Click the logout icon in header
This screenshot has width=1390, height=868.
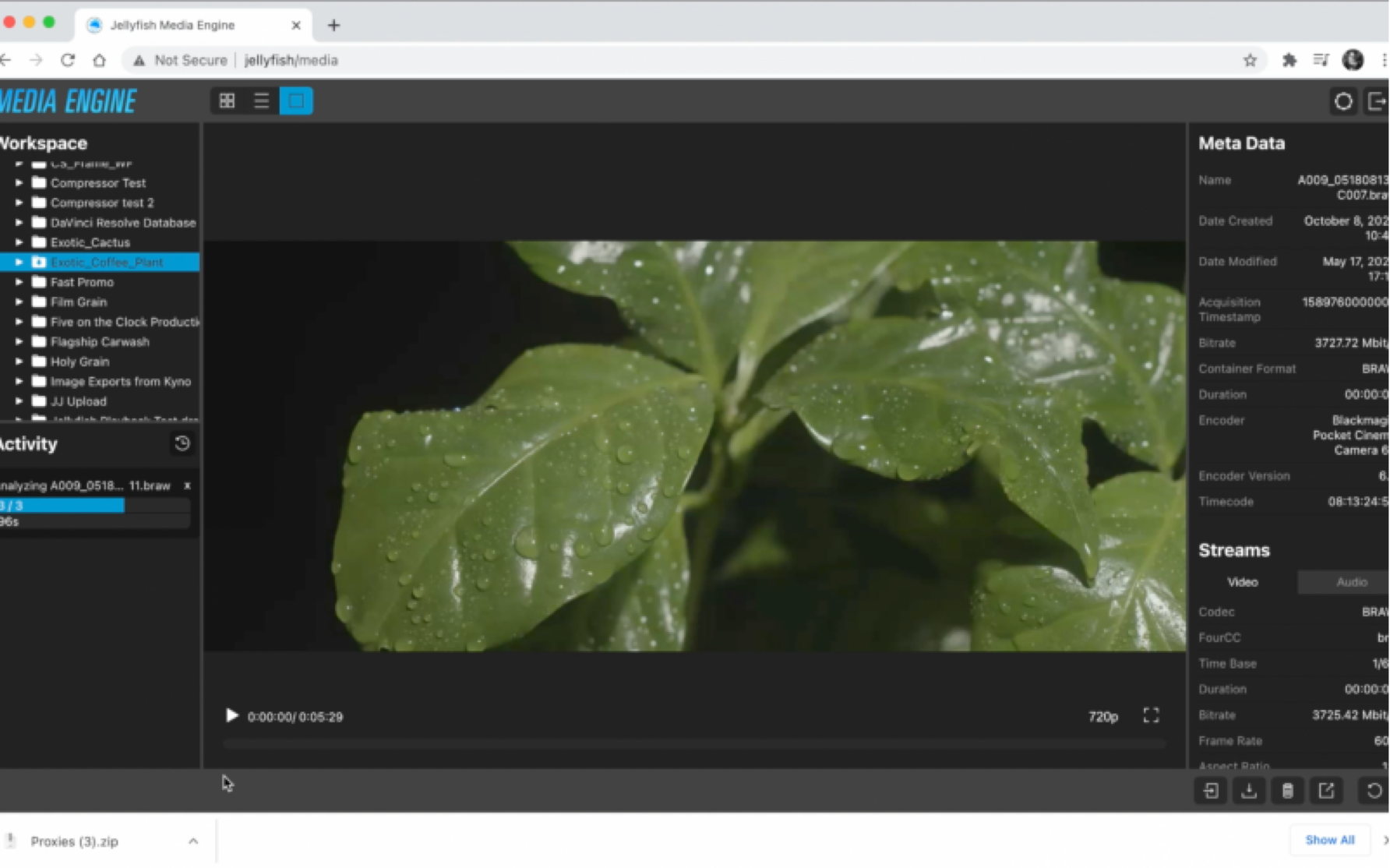1377,101
